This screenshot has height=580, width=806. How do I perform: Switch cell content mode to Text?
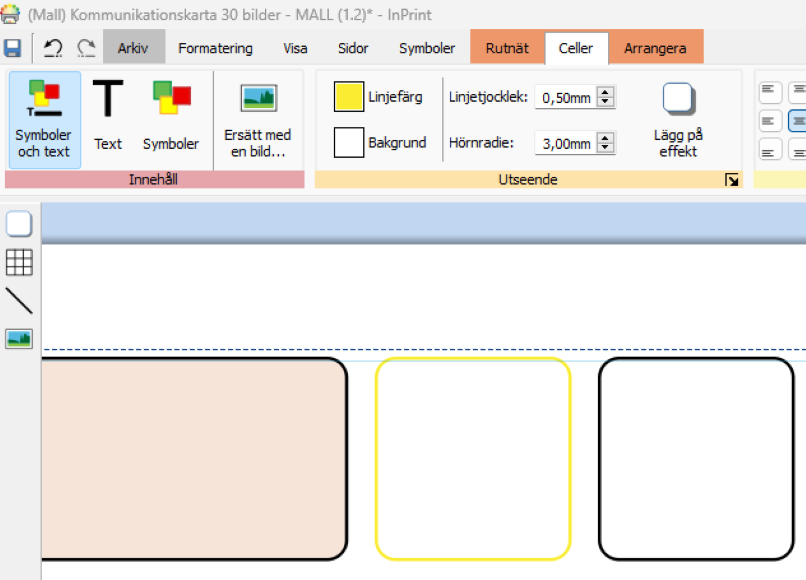108,117
